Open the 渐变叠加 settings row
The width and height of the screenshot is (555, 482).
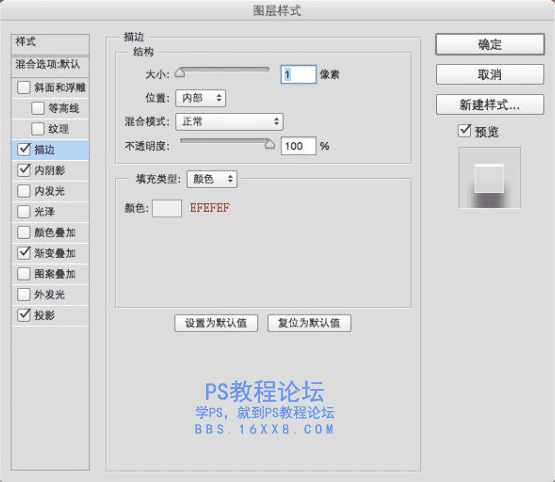(x=50, y=253)
